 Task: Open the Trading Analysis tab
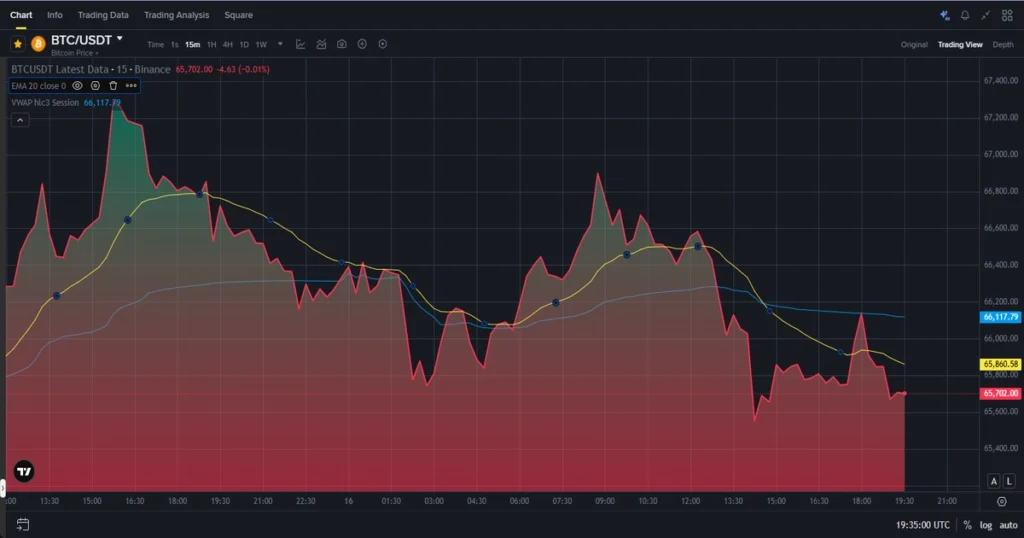tap(176, 15)
